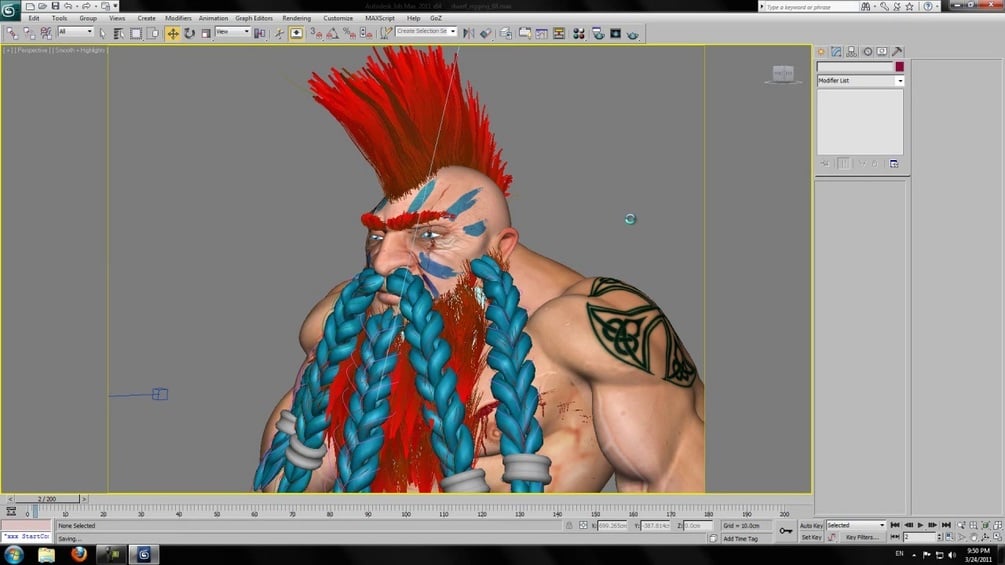Open the Perspective viewport label menu

32,50
